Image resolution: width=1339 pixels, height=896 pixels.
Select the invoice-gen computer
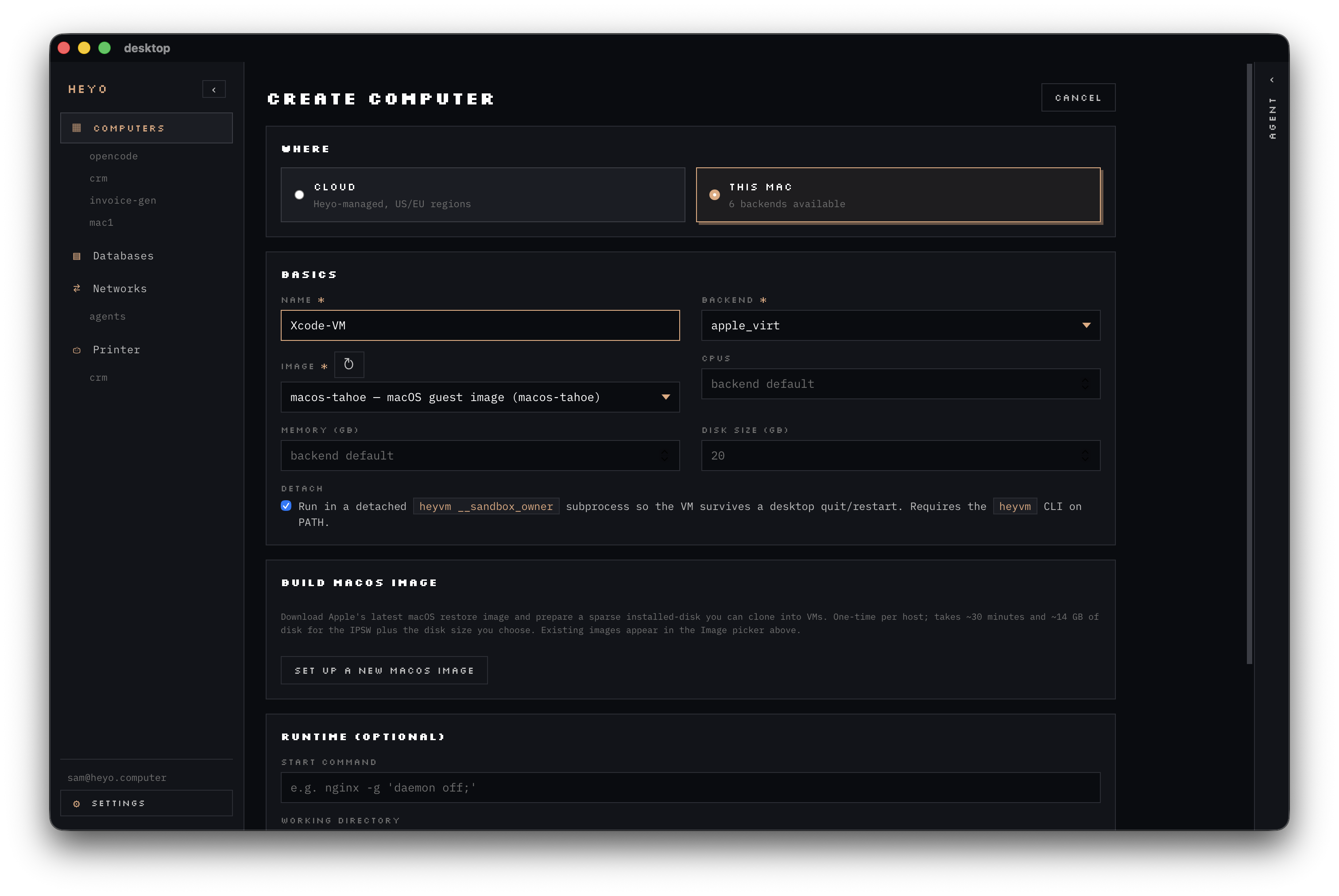tap(122, 201)
